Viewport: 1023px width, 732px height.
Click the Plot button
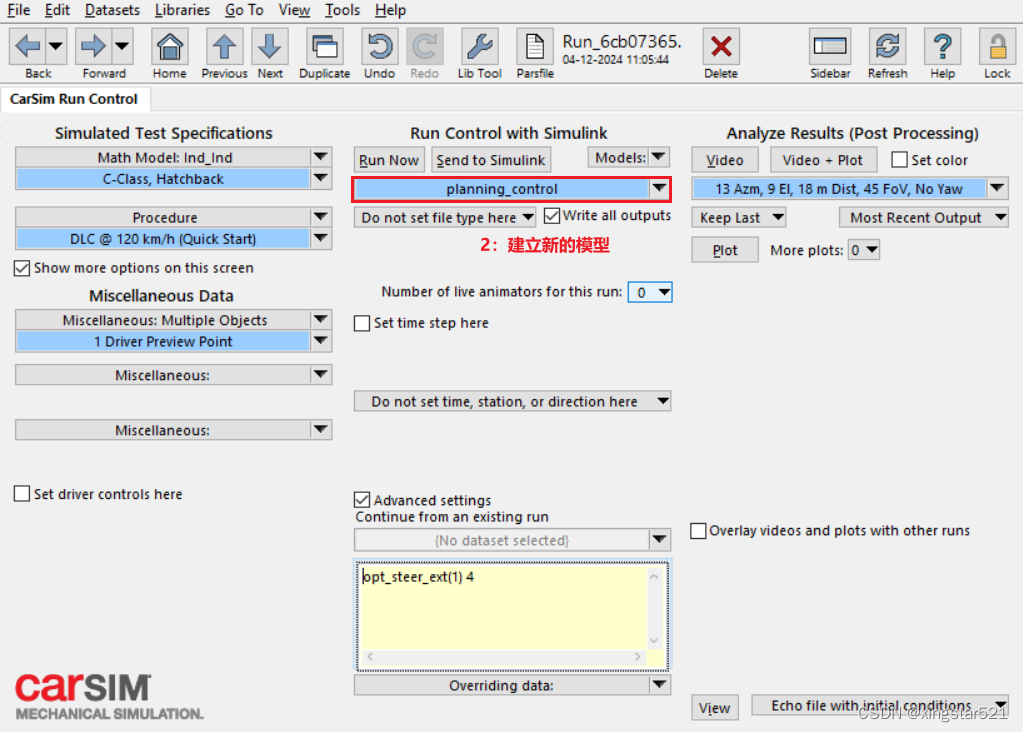(725, 250)
